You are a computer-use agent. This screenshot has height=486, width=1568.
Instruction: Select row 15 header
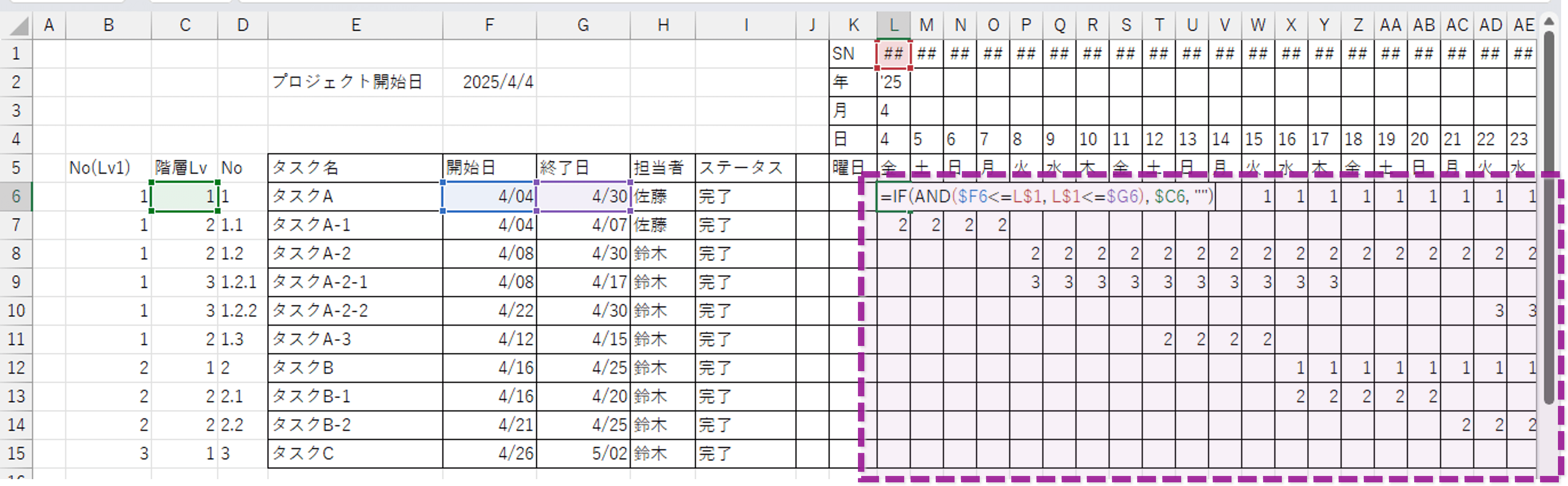click(16, 453)
